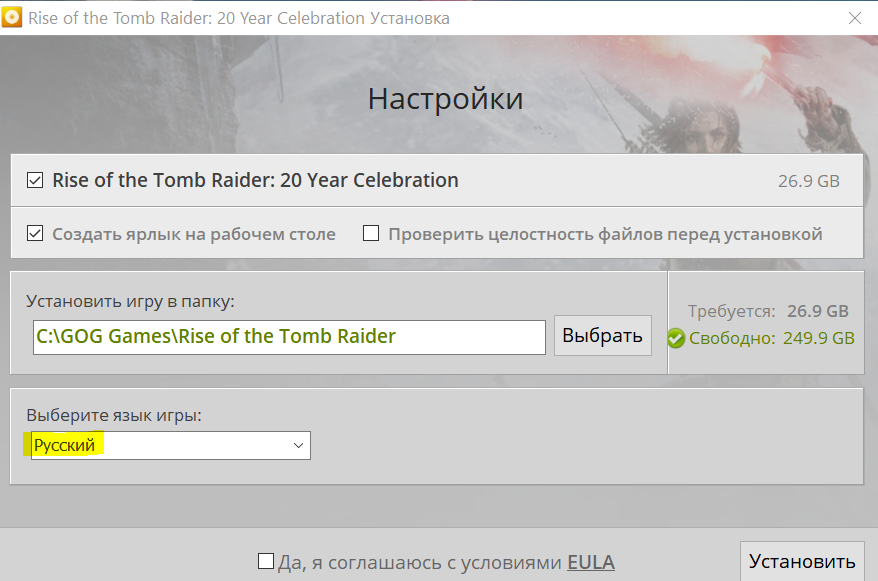The width and height of the screenshot is (878, 581).
Task: Open the EULA link
Action: point(590,562)
